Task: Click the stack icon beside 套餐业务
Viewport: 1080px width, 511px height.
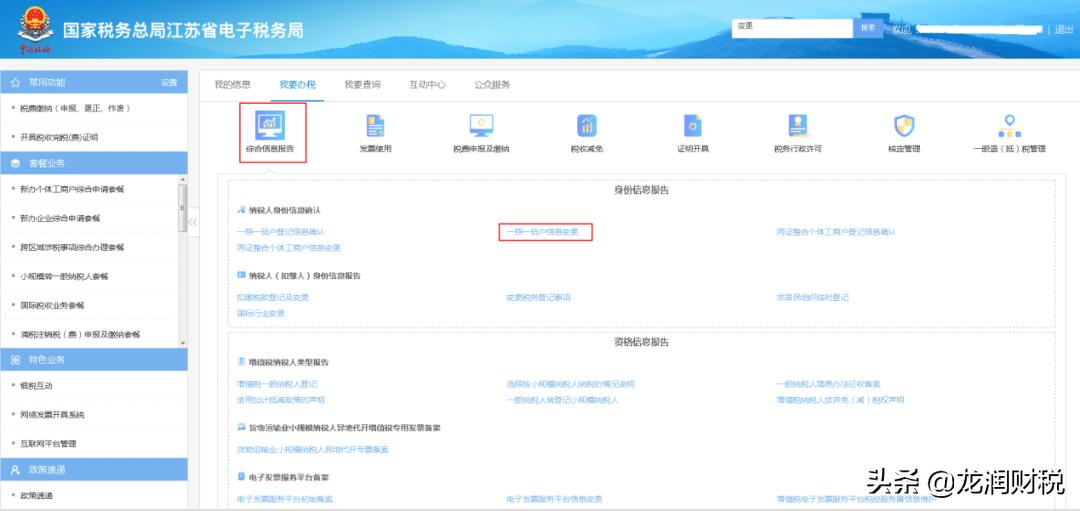Action: (15, 163)
